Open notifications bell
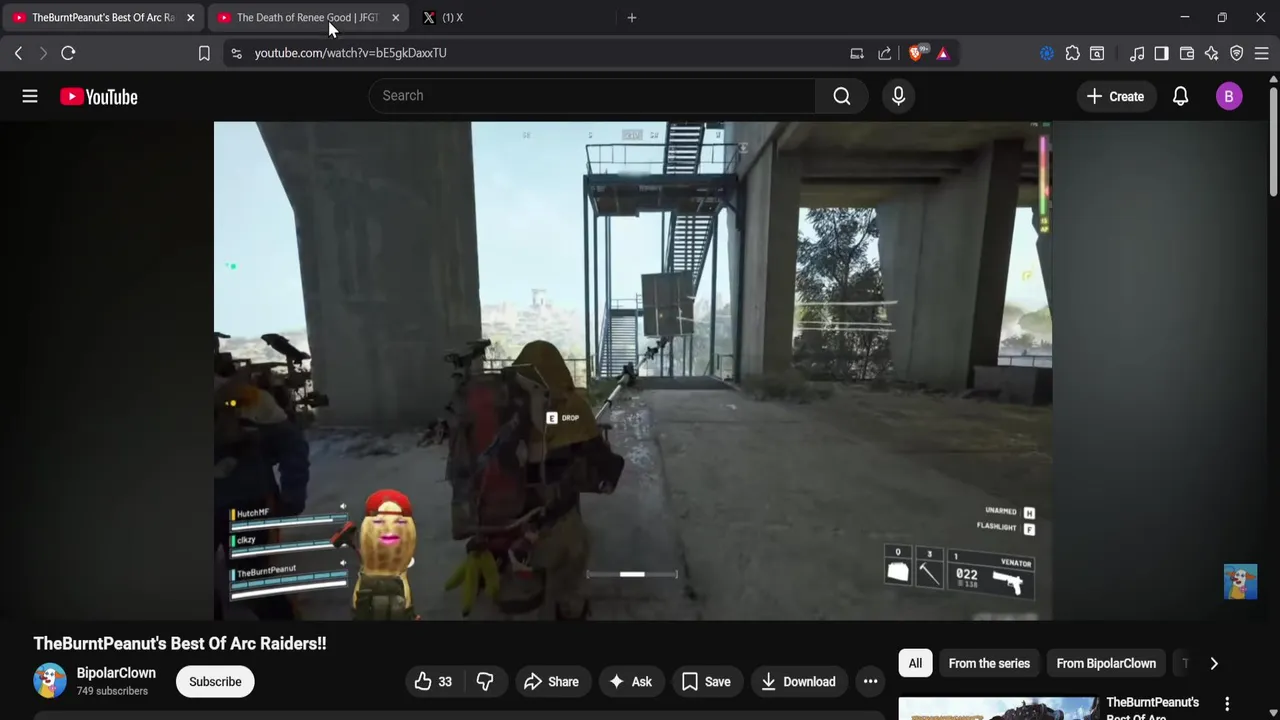1280x720 pixels. point(1181,96)
